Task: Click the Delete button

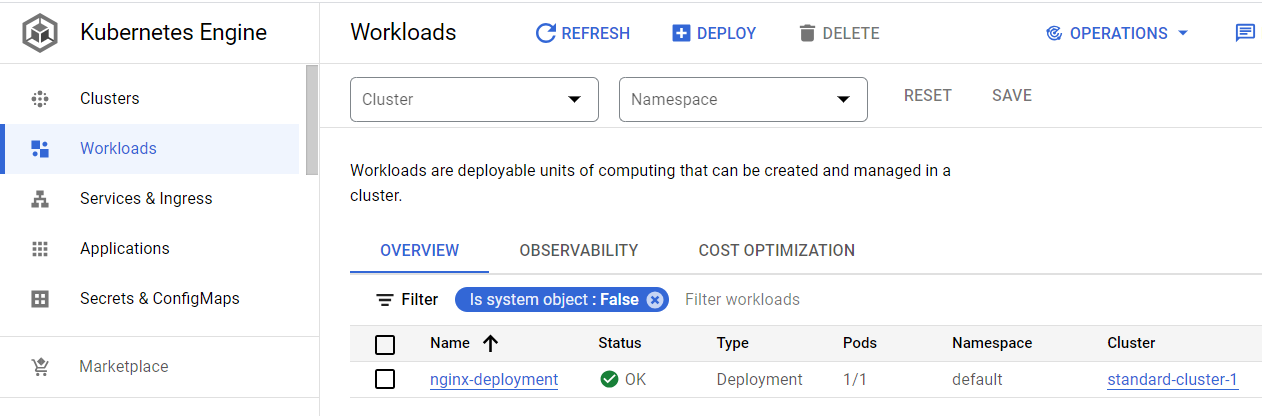Action: (x=839, y=33)
